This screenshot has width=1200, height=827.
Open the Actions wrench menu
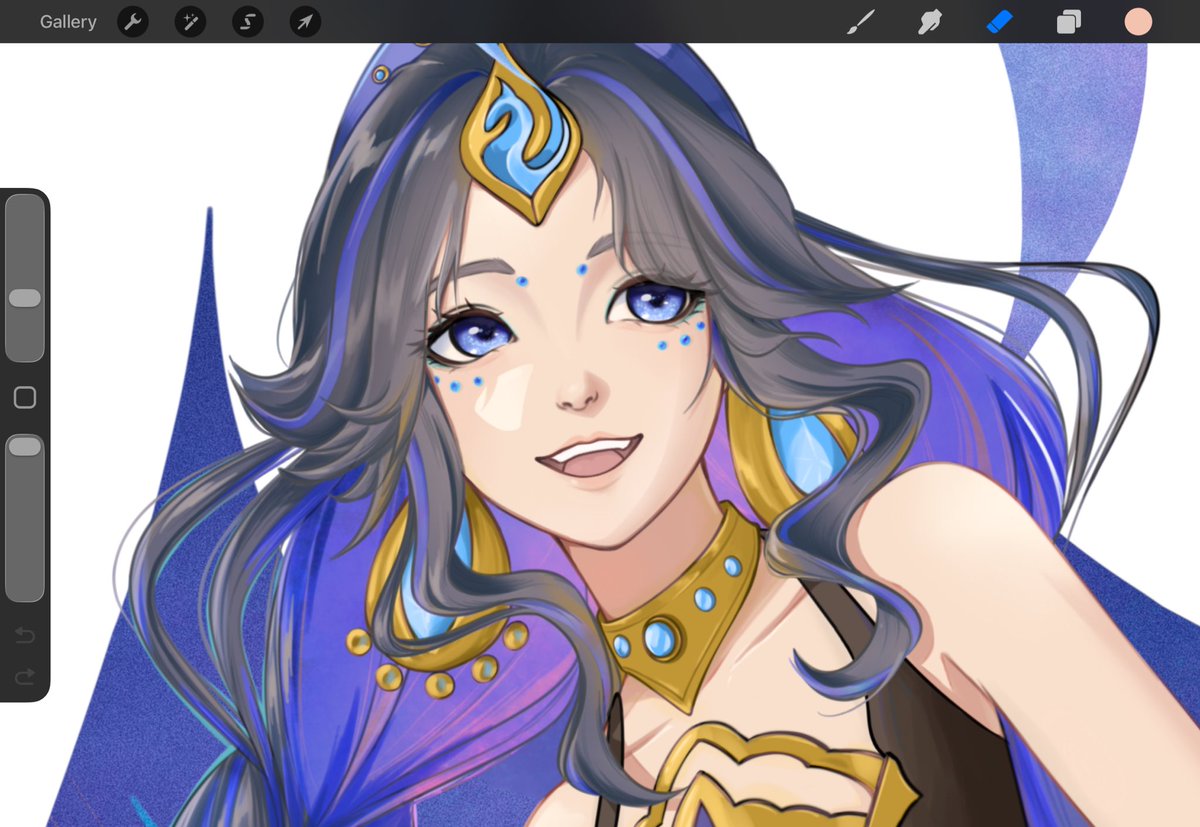[x=133, y=21]
